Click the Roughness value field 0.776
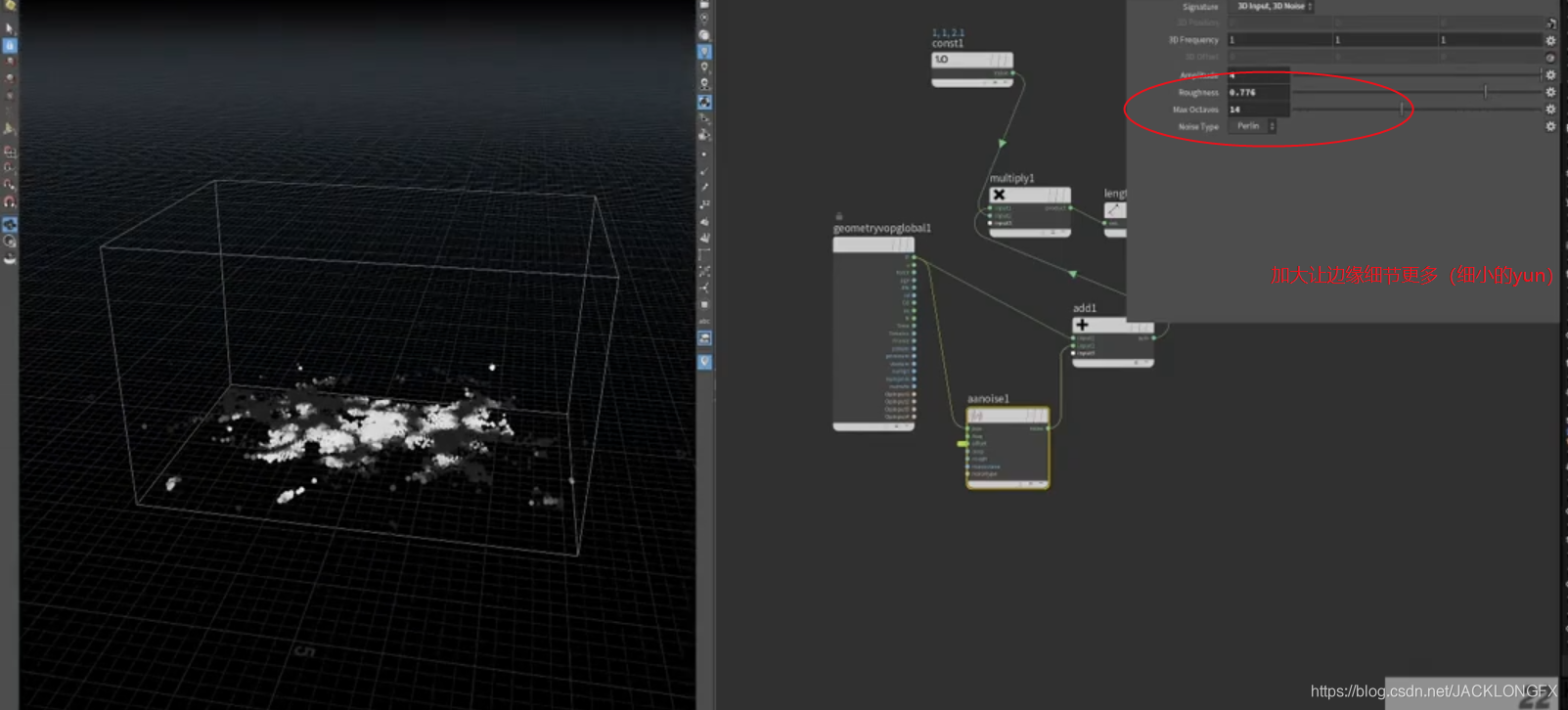This screenshot has width=1568, height=710. tap(1258, 92)
